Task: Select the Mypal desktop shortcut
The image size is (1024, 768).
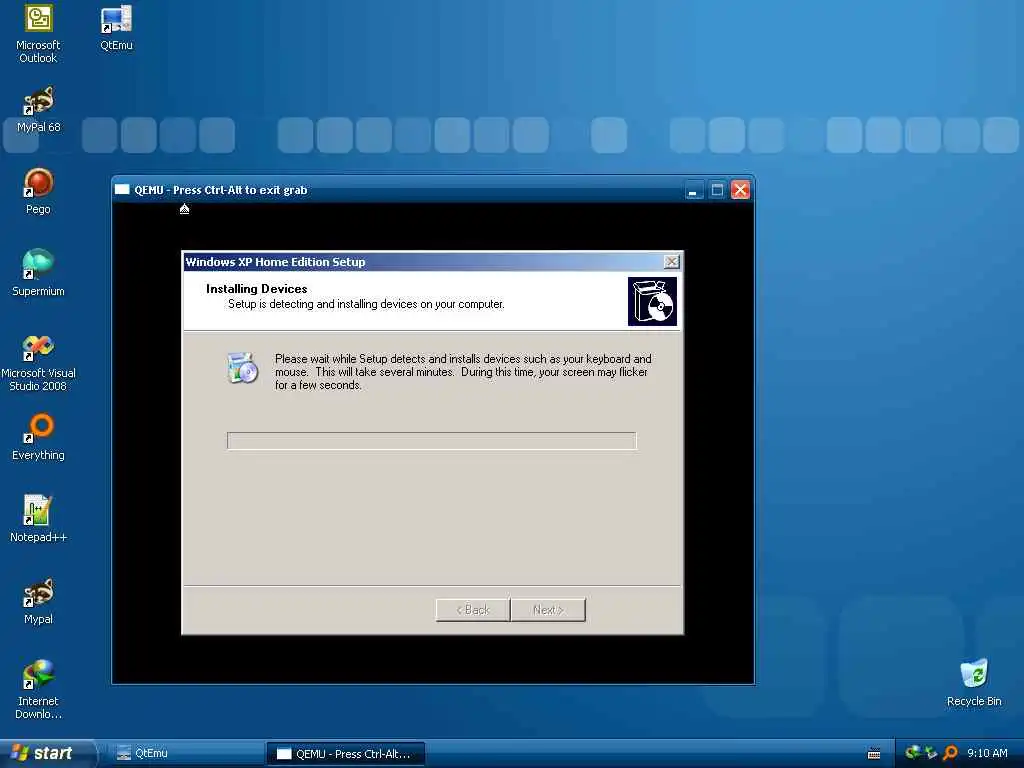Action: tap(38, 601)
